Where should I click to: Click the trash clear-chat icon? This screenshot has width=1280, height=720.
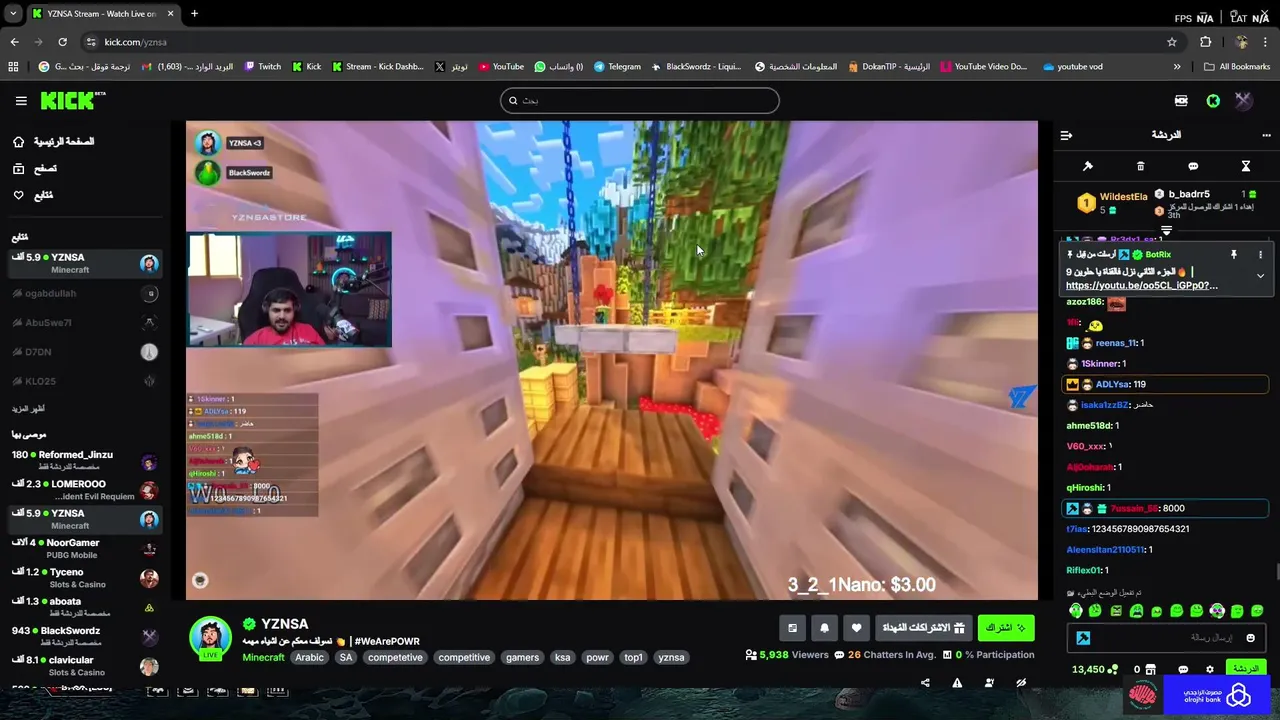coord(1140,166)
